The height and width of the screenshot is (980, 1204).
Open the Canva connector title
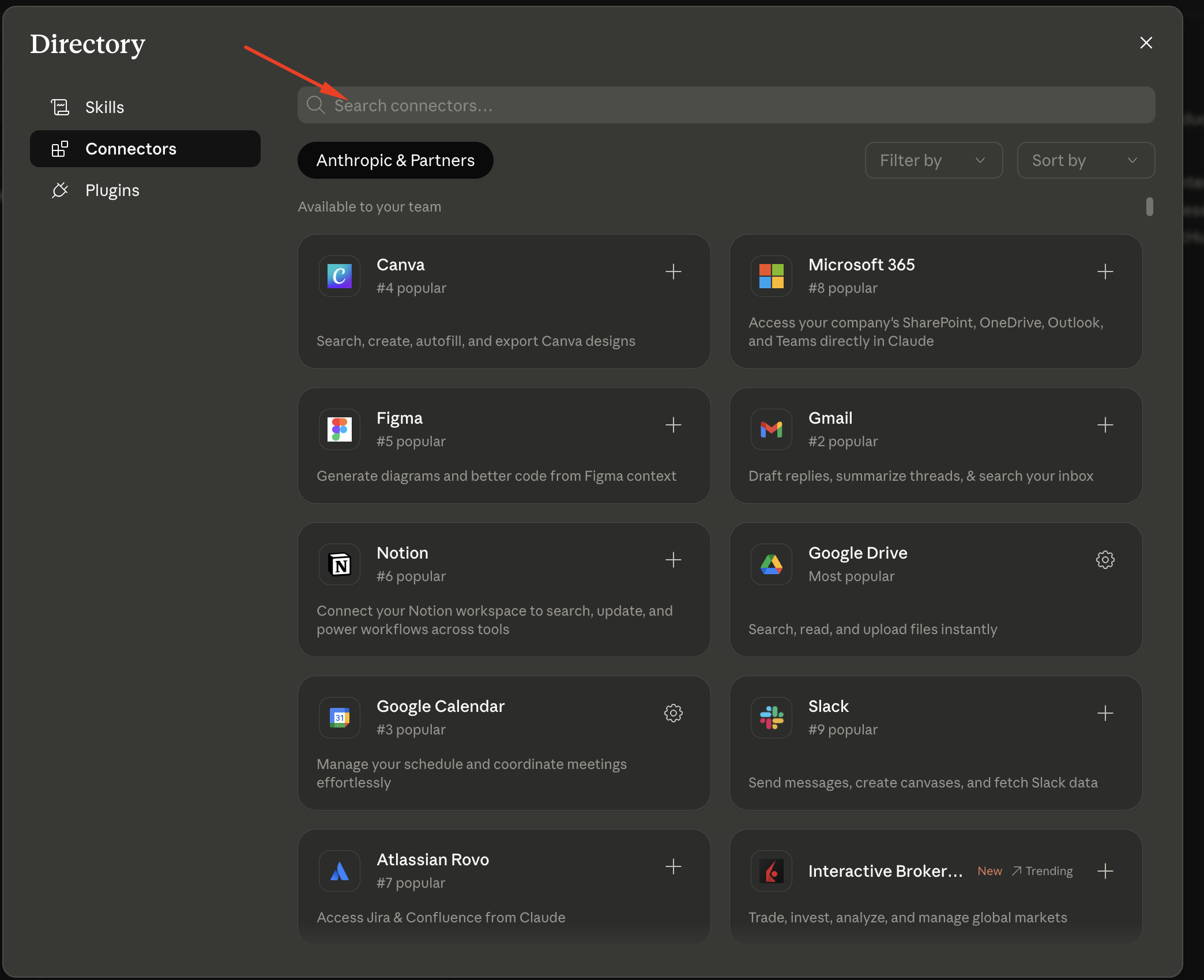point(400,265)
